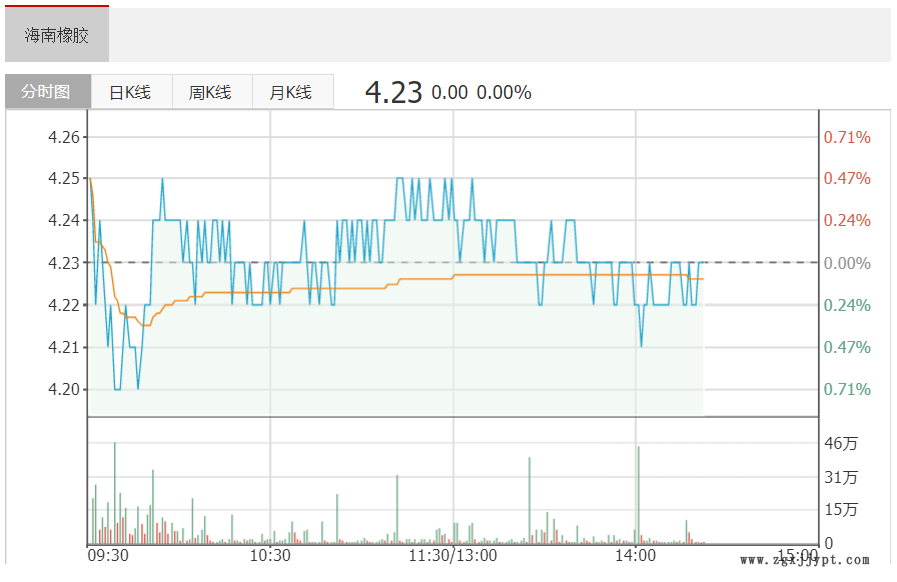The width and height of the screenshot is (897, 582).
Task: Click the 4.22 price axis label
Action: pyautogui.click(x=64, y=305)
